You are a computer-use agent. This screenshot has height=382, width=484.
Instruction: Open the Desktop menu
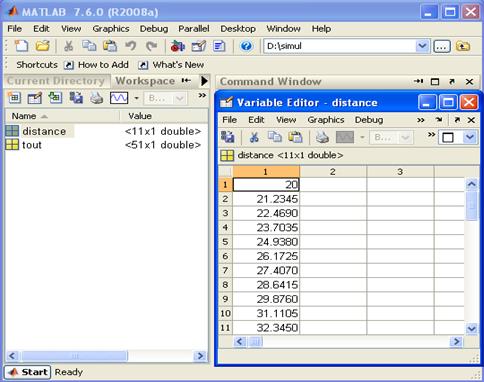[238, 29]
